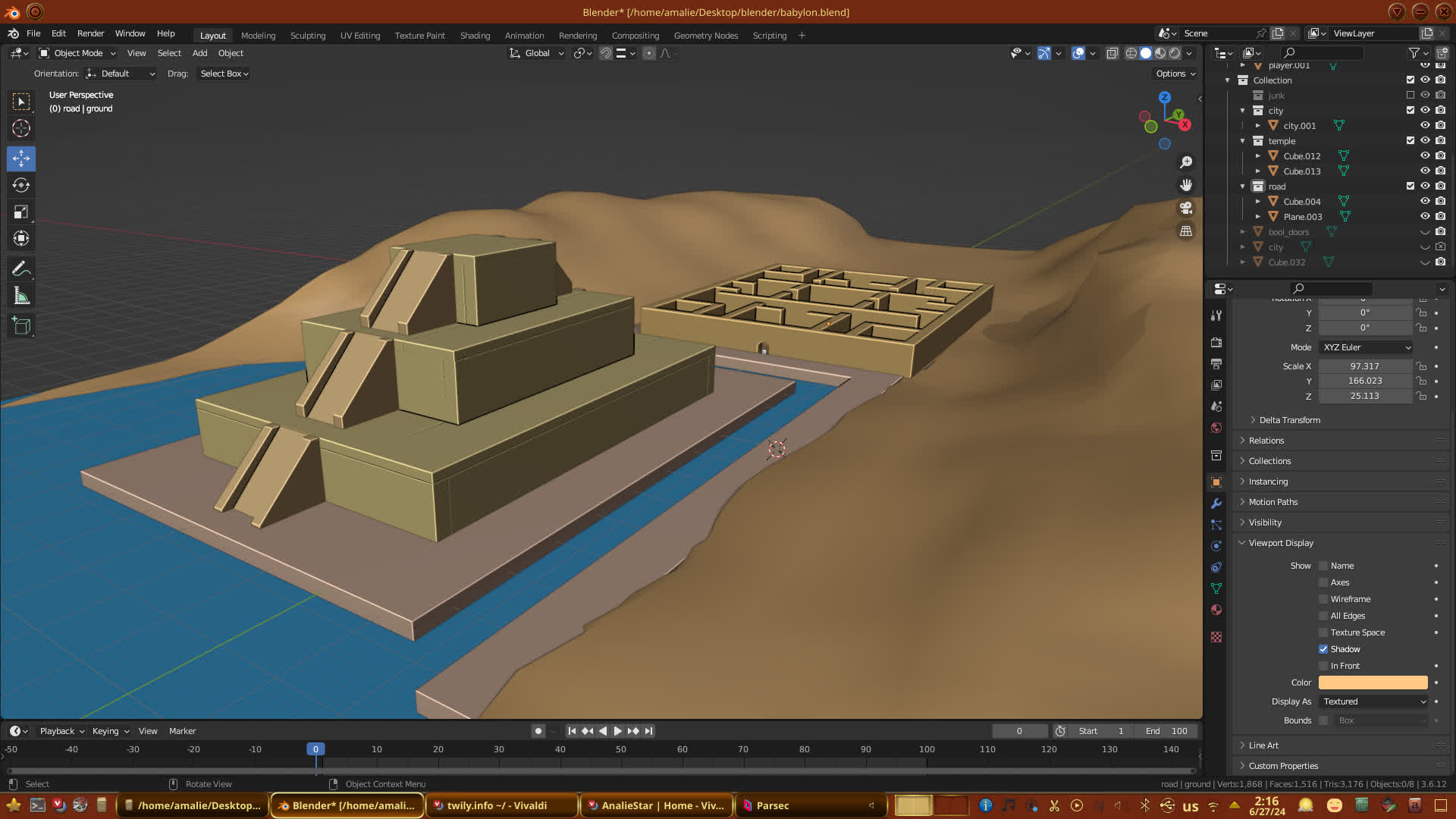Toggle camera view in viewport
Image resolution: width=1456 pixels, height=819 pixels.
click(x=1186, y=208)
